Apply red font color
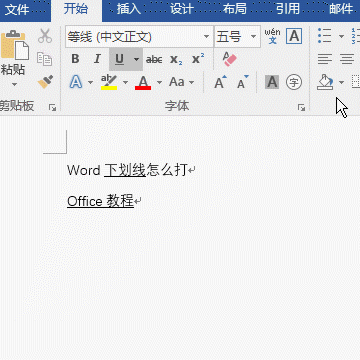Screen dimensions: 360x360 tap(143, 82)
